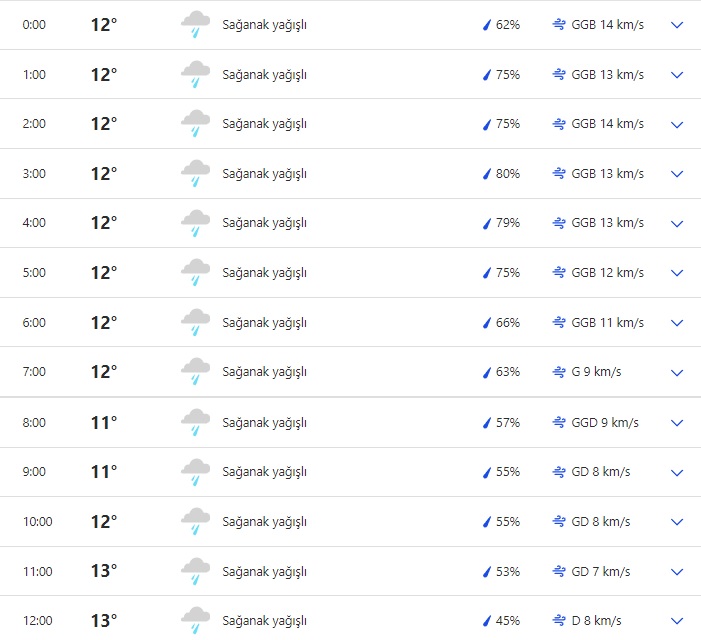Click the 2:00 time label
This screenshot has height=640, width=701.
click(x=34, y=124)
